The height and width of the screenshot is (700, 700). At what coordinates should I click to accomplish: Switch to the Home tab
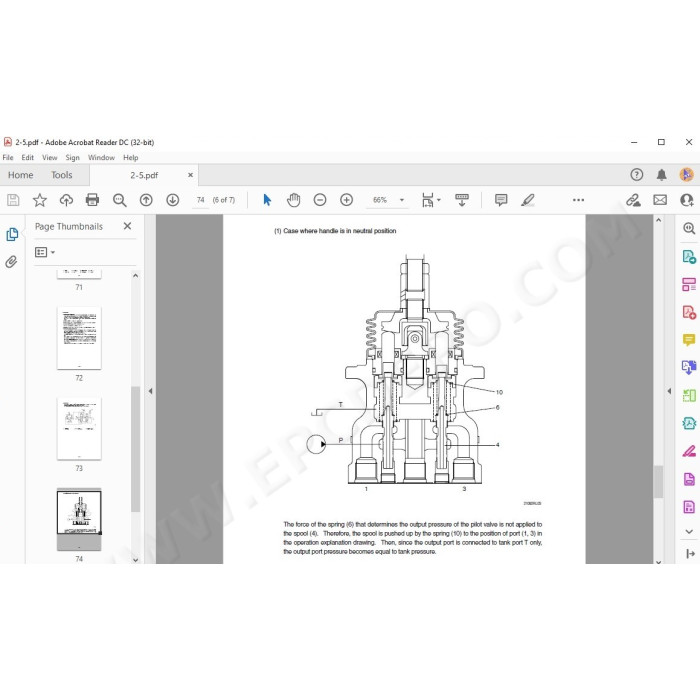click(21, 175)
